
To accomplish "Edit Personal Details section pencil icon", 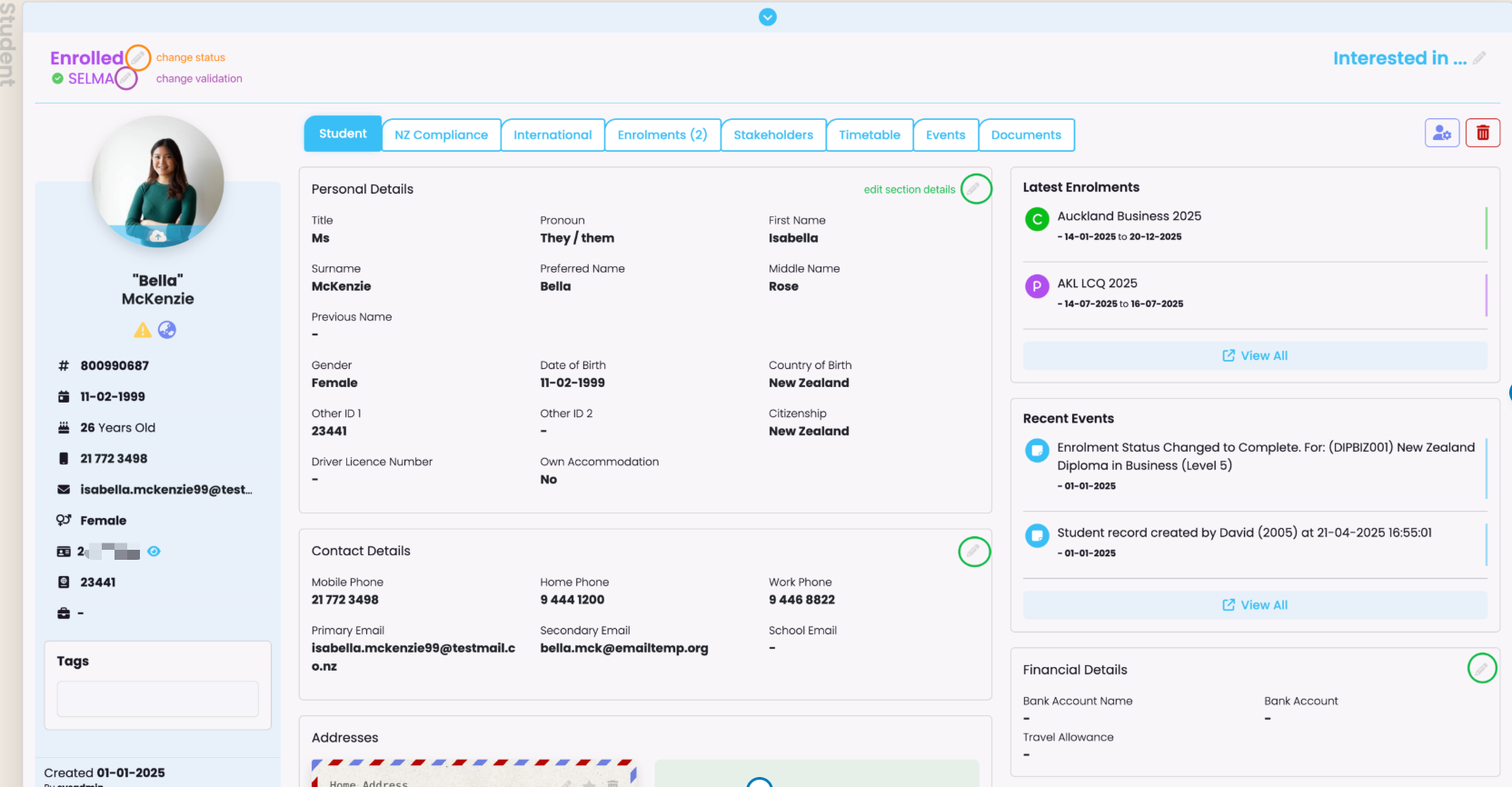I will tap(975, 189).
